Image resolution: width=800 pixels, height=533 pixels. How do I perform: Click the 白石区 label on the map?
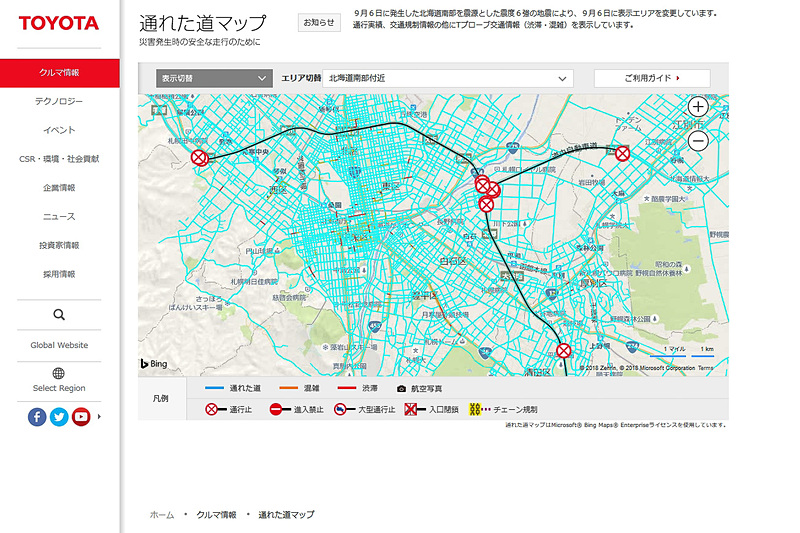[x=453, y=262]
